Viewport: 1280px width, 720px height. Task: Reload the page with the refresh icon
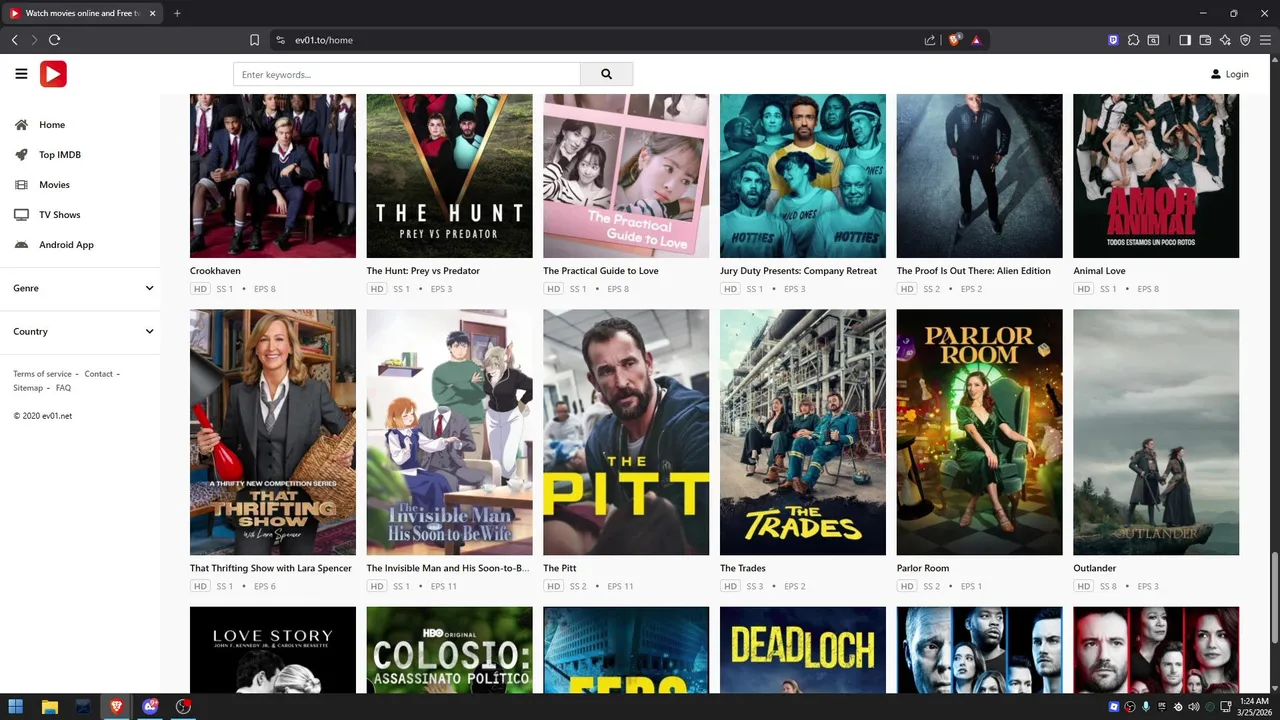(x=55, y=40)
